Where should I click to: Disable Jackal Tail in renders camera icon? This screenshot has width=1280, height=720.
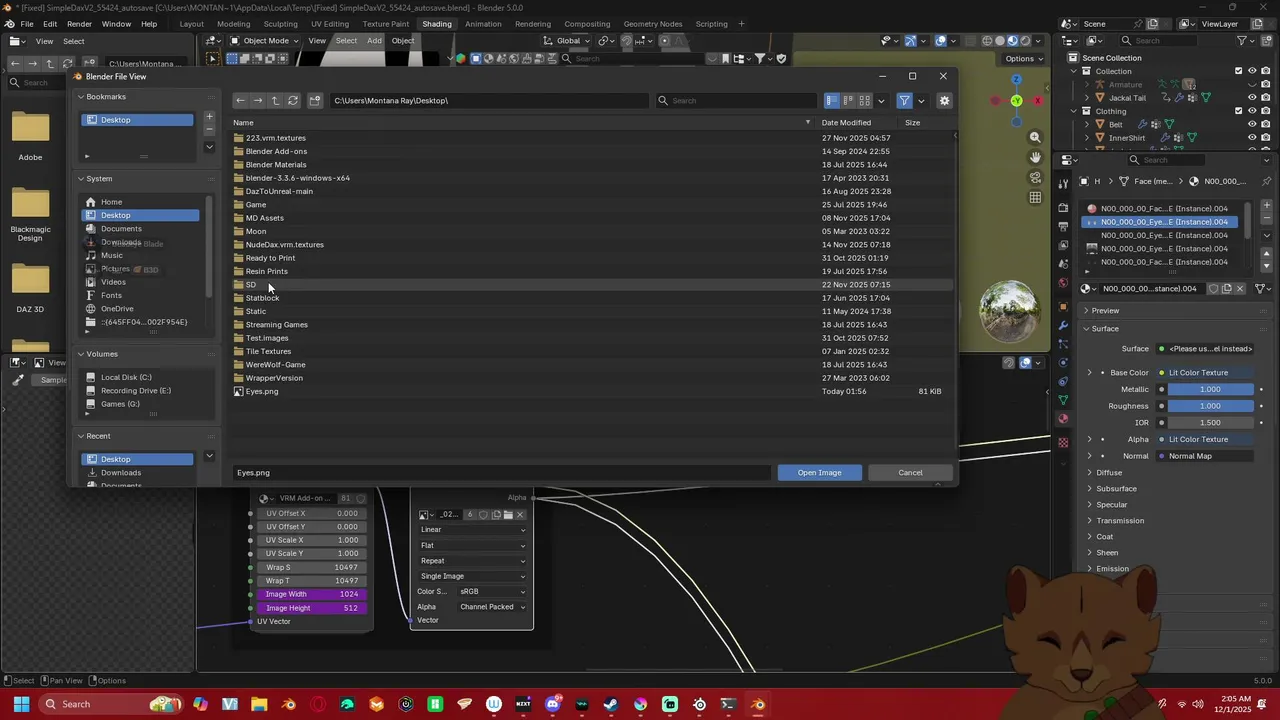pyautogui.click(x=1266, y=98)
